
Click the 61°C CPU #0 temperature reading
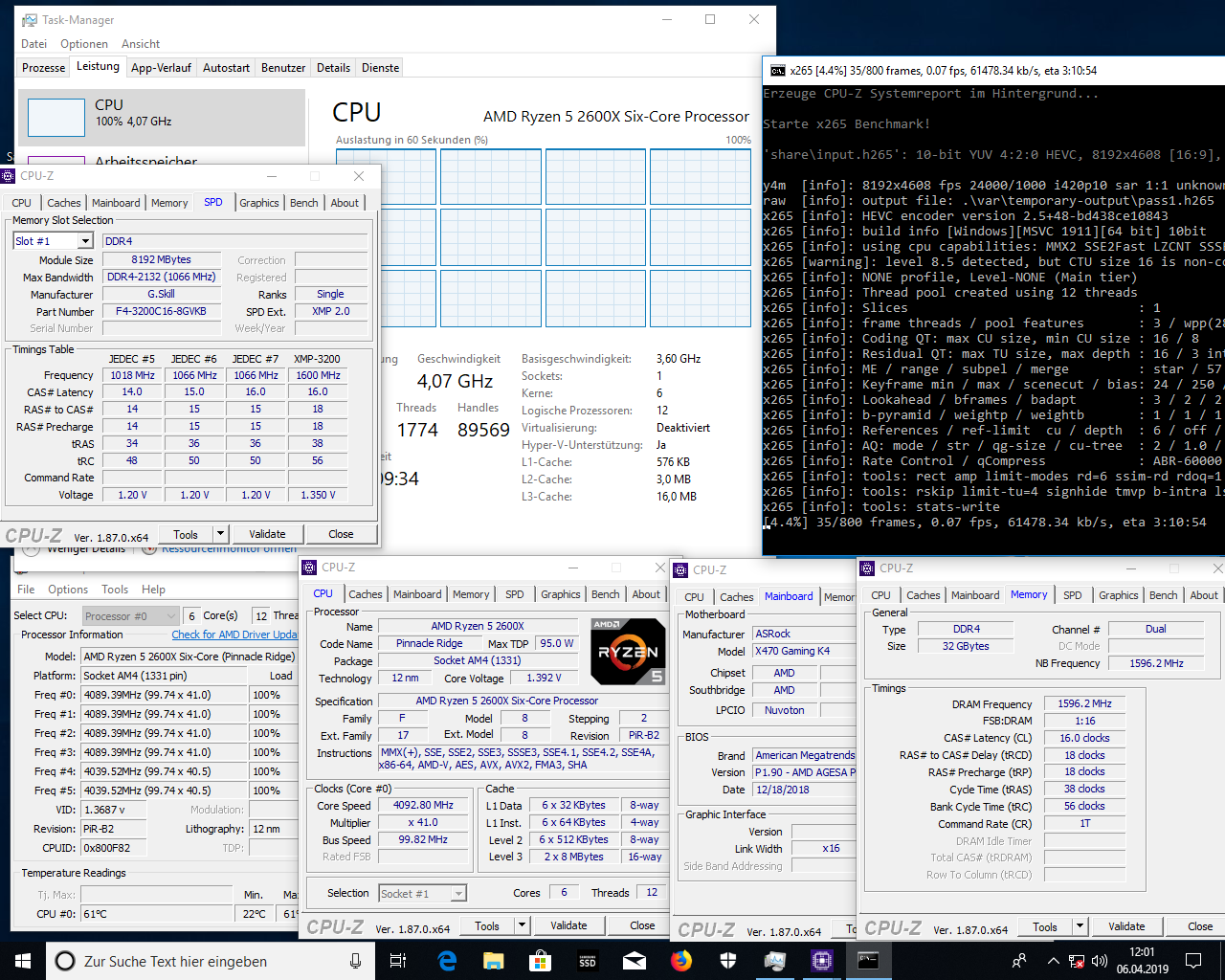156,914
